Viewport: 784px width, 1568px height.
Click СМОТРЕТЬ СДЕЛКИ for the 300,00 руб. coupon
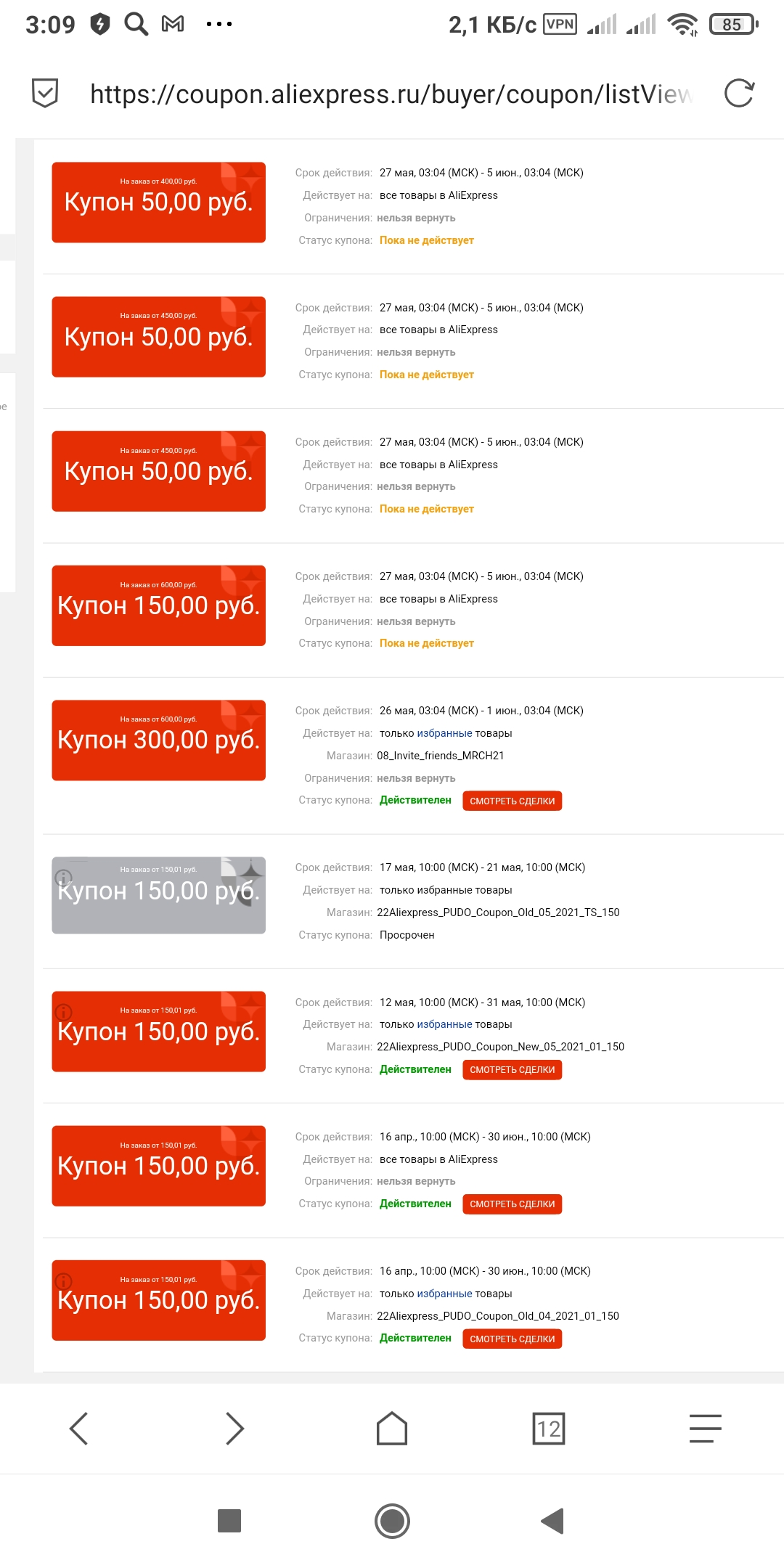(x=512, y=801)
